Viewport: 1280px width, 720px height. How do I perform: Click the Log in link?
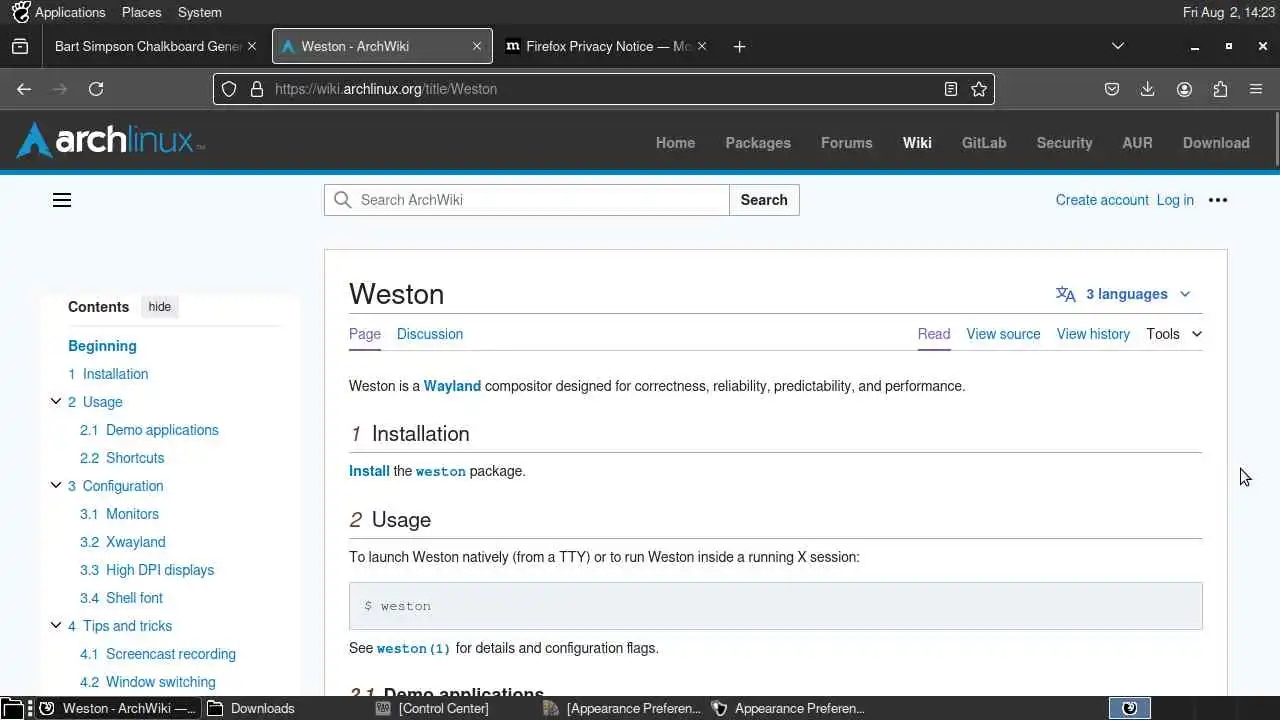pyautogui.click(x=1175, y=200)
